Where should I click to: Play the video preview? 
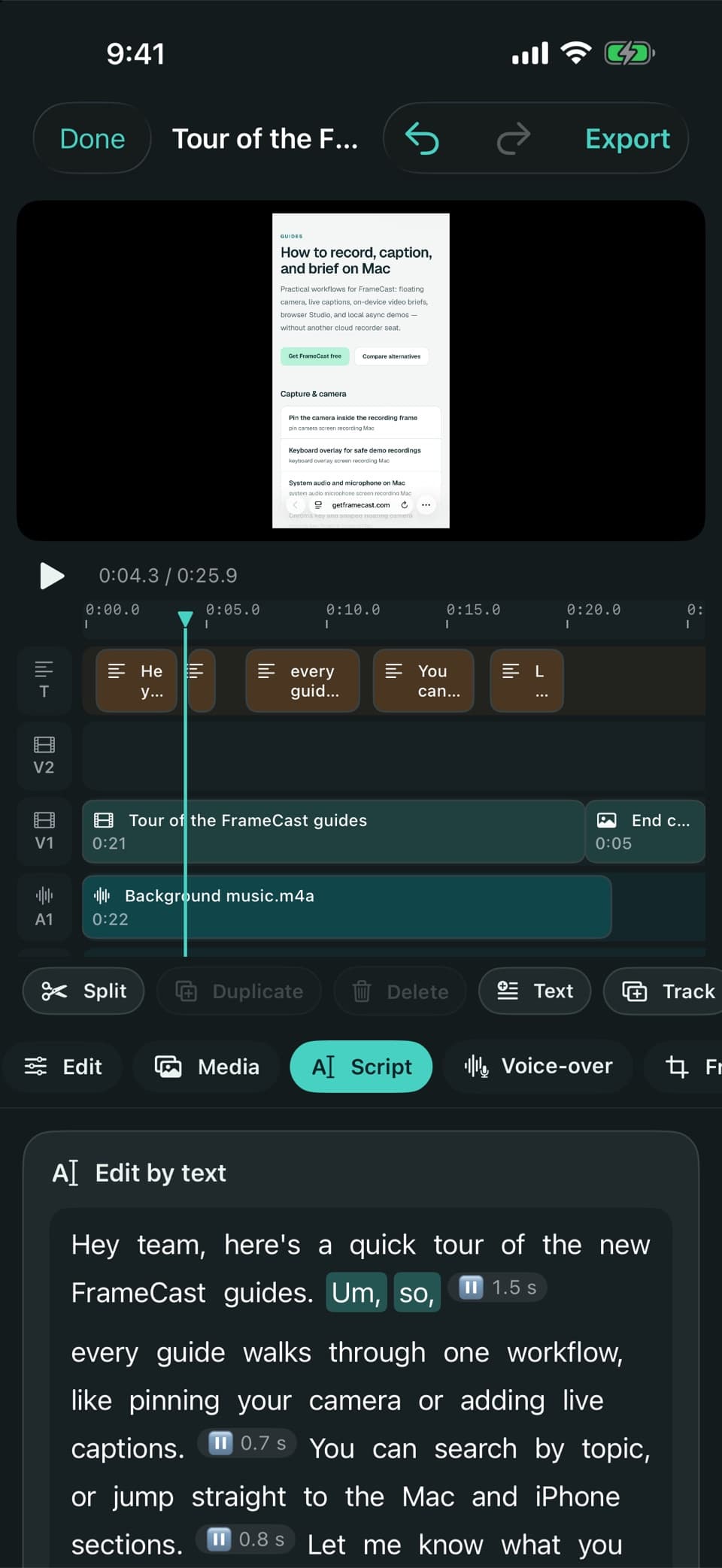coord(52,576)
